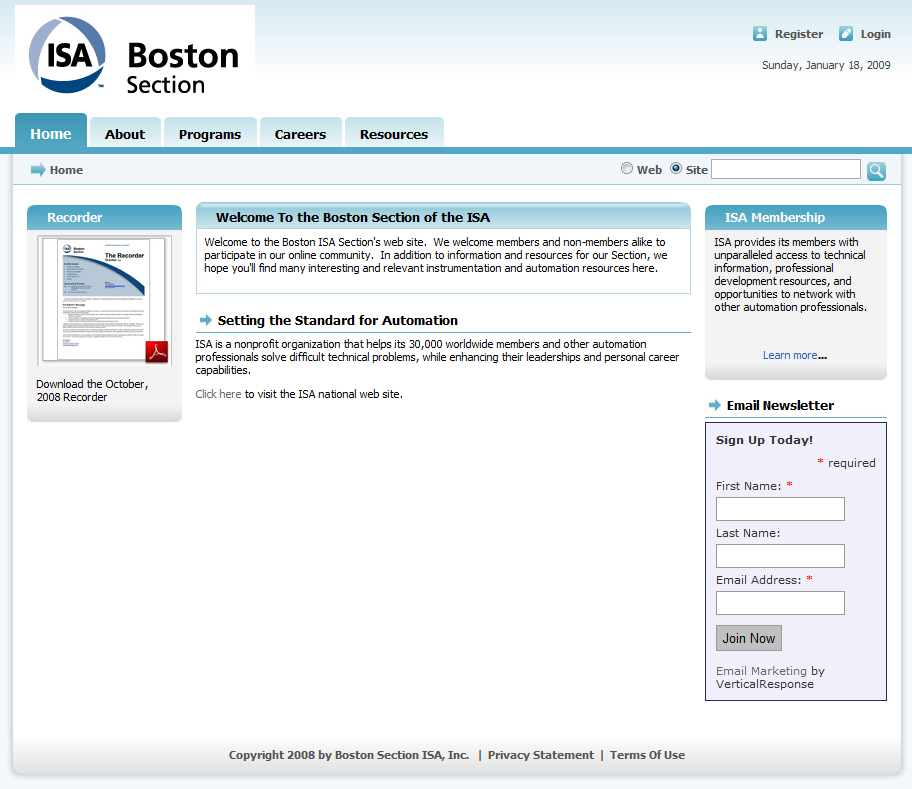Click the Sign Up Today! text

(764, 440)
